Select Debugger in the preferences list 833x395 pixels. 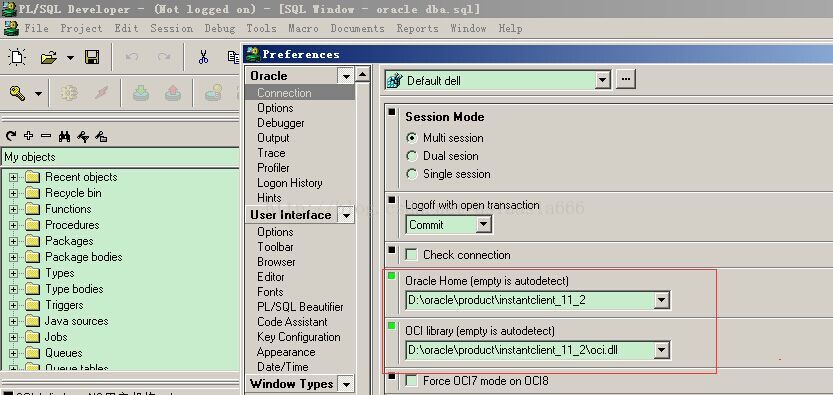click(x=281, y=123)
